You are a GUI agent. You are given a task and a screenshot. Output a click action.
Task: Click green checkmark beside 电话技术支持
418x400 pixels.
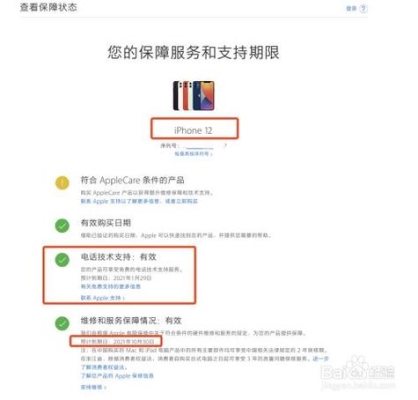tap(62, 260)
